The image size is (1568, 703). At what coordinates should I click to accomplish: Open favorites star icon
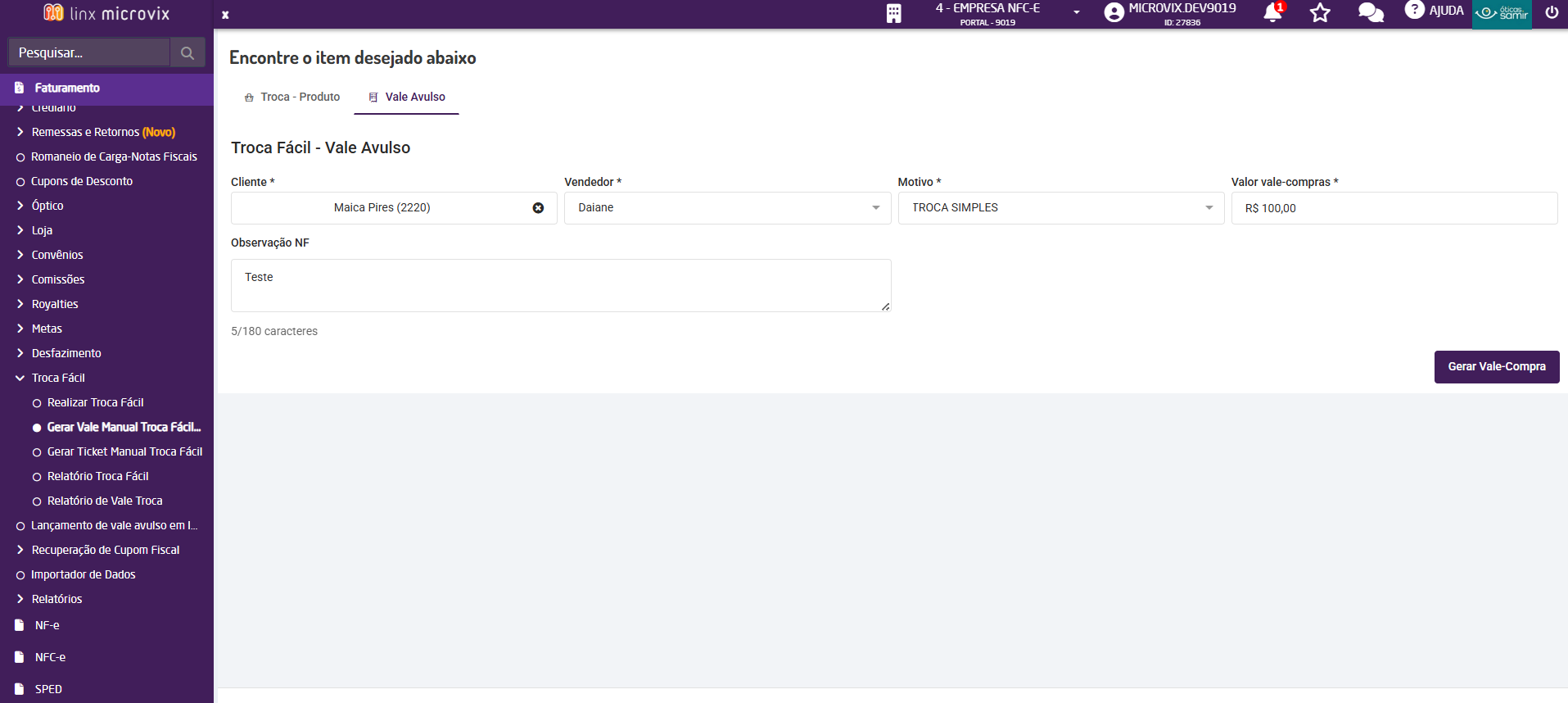[1320, 12]
